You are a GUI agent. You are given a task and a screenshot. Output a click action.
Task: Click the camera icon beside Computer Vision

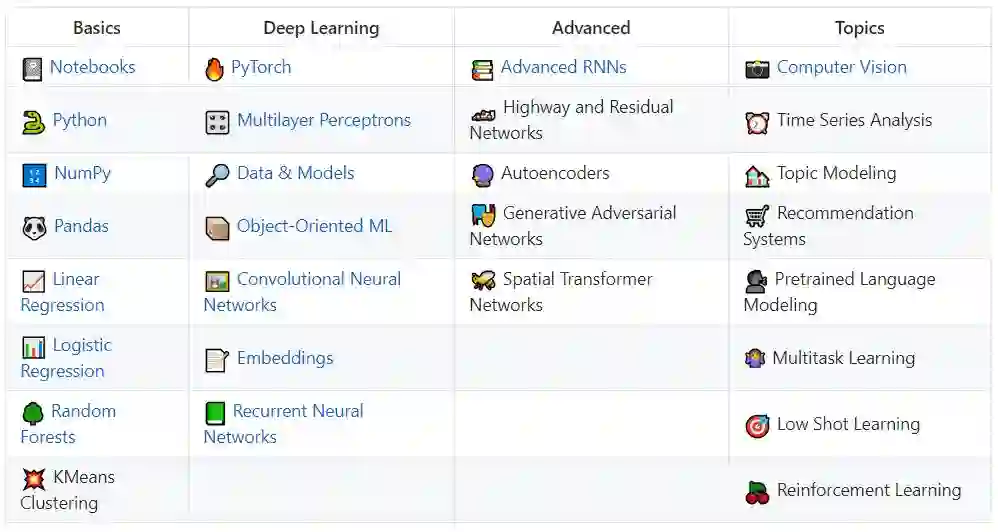coord(757,69)
